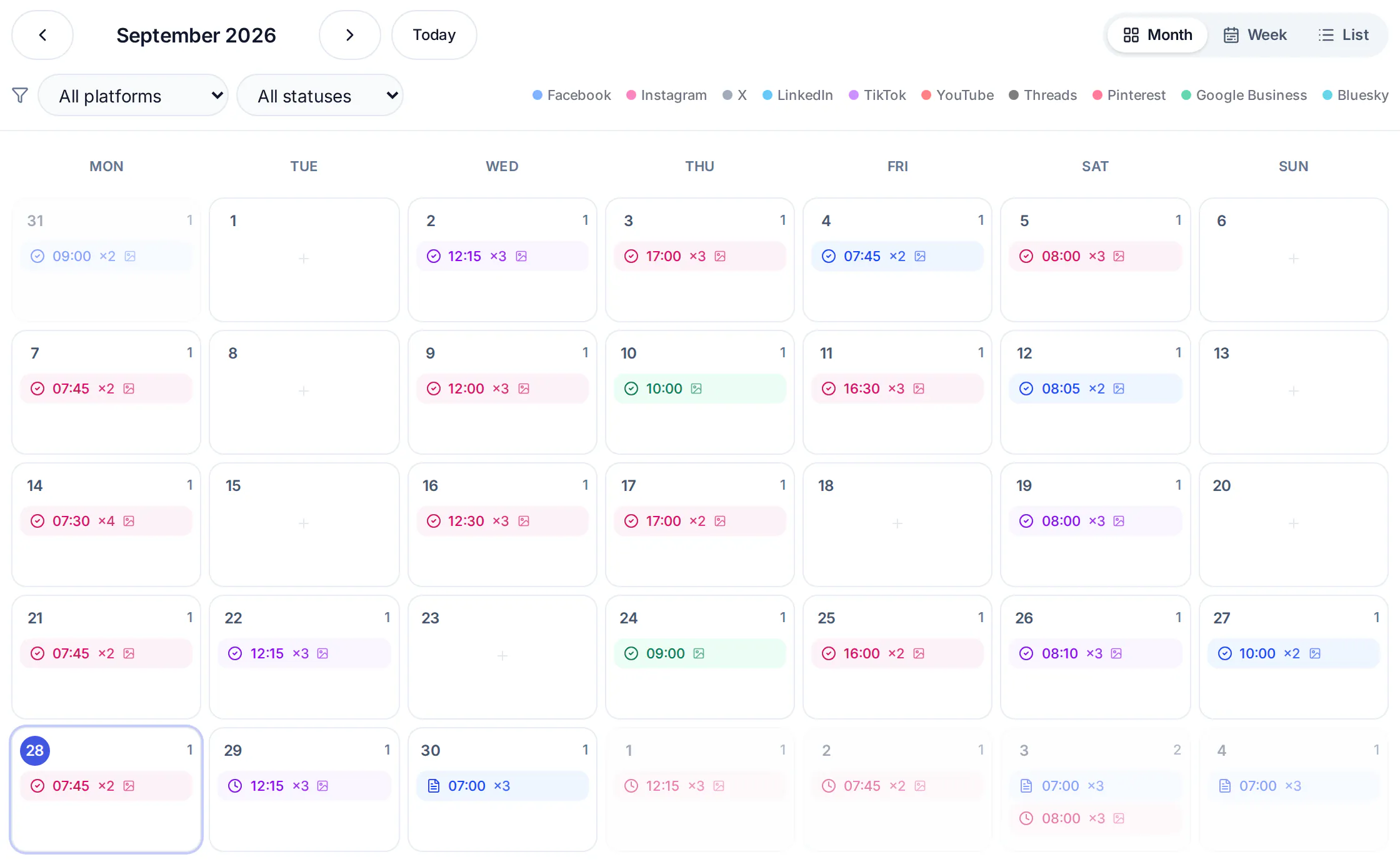Add a post on September 13

coord(1293,391)
